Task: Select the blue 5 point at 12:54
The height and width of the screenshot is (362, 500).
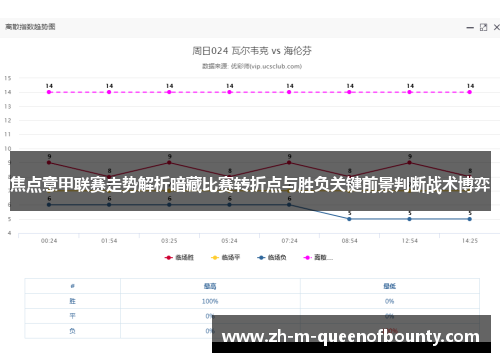Action: coord(410,219)
